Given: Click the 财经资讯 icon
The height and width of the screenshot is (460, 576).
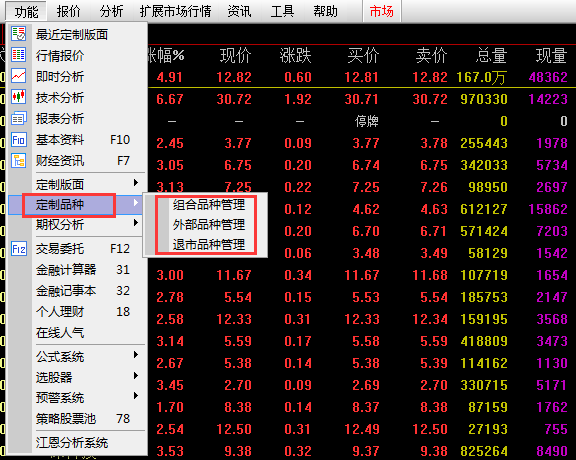Looking at the screenshot, I should click(x=18, y=161).
